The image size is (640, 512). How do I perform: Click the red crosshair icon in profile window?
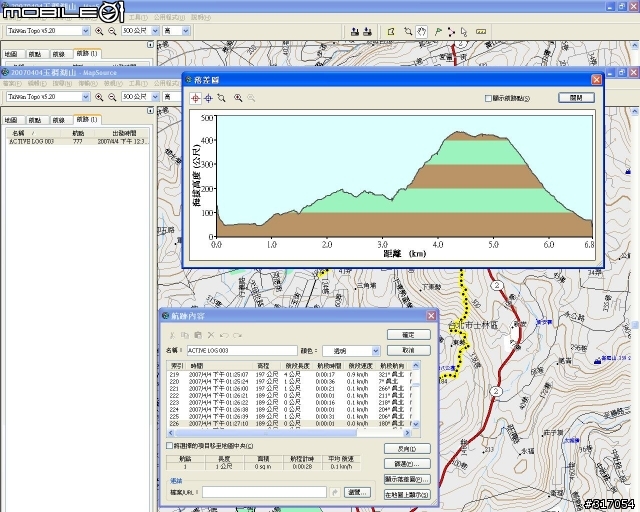(196, 98)
